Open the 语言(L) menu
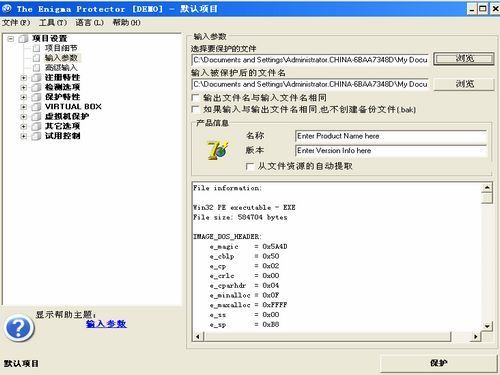This screenshot has width=500, height=375. point(89,23)
